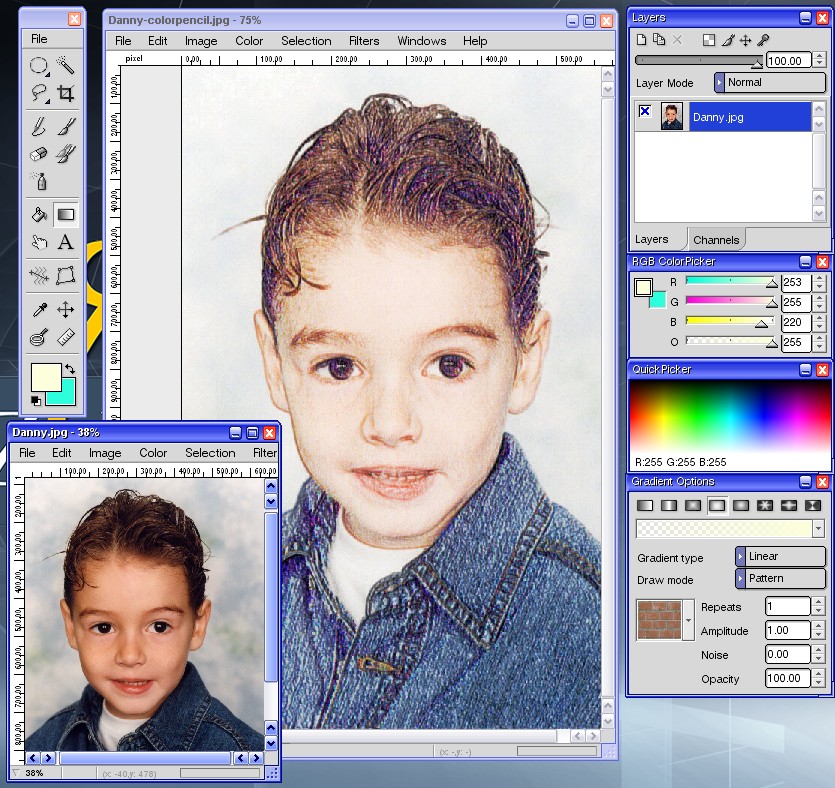Open the Help menu
Screen dimensions: 835x788
click(x=475, y=41)
